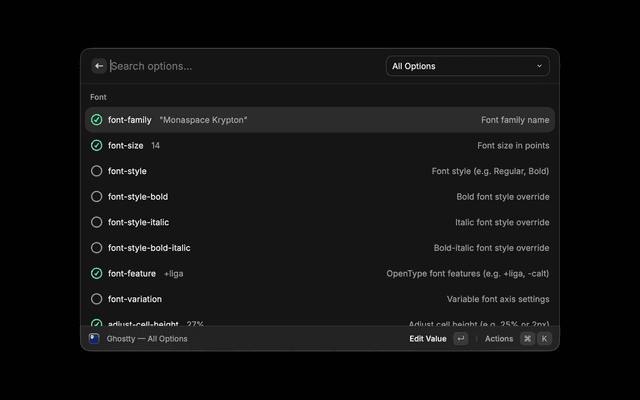Viewport: 640px width, 400px height.
Task: Enable the font-variation option circle
Action: click(97, 299)
